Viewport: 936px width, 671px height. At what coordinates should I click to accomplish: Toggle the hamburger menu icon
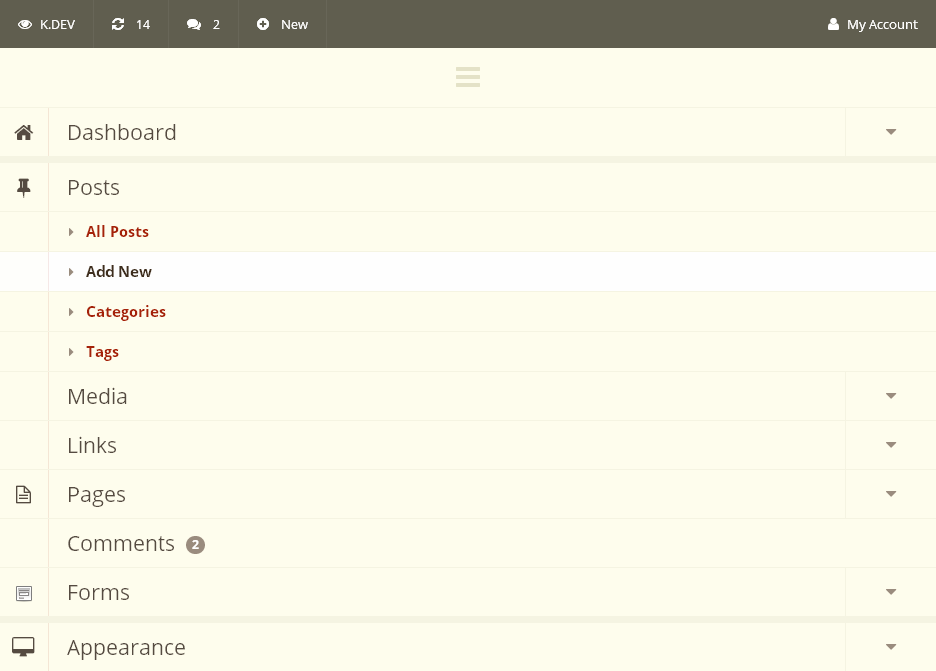468,77
